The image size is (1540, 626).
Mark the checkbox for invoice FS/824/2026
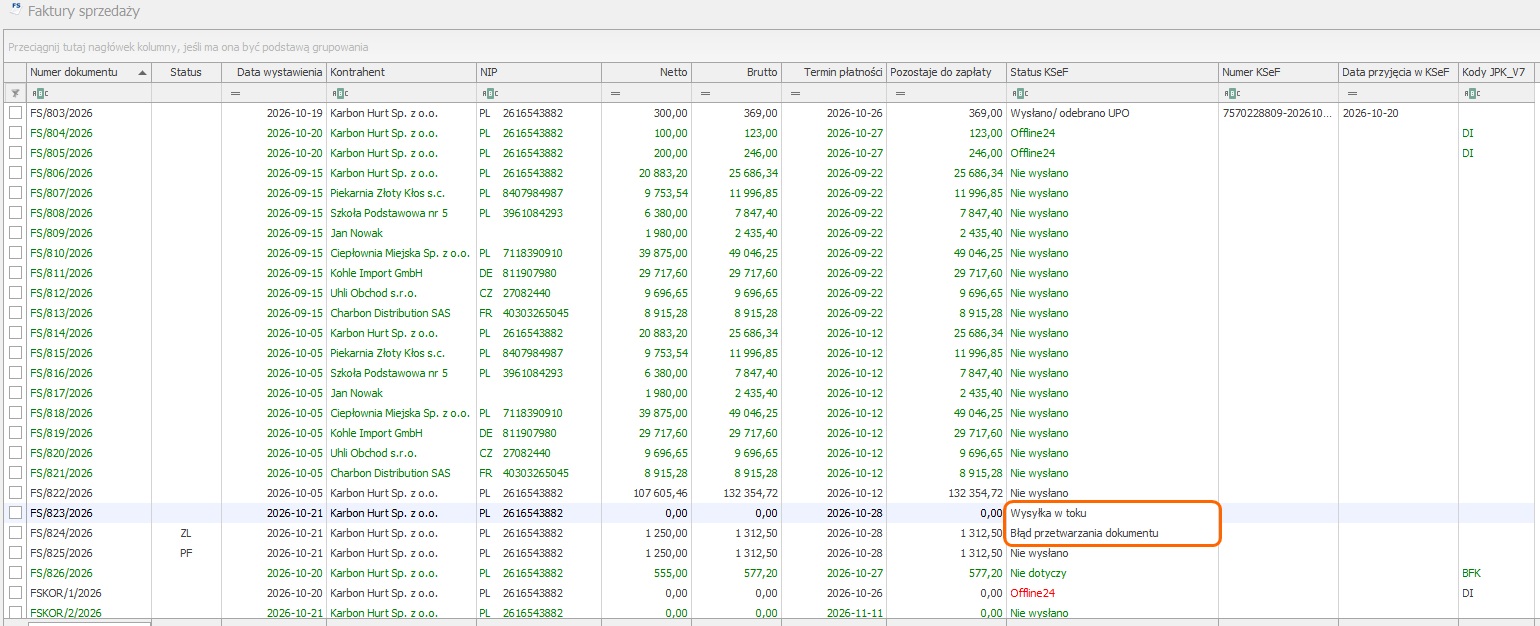click(14, 533)
